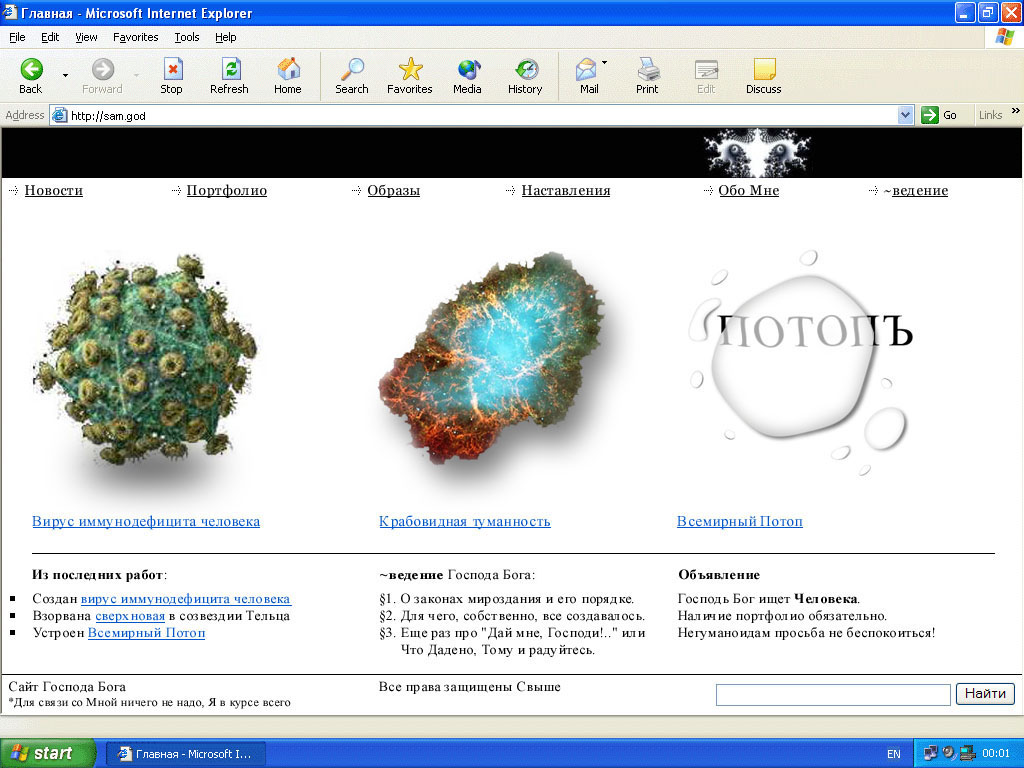Click the arrow icon before Новости
The height and width of the screenshot is (768, 1024).
coord(14,191)
